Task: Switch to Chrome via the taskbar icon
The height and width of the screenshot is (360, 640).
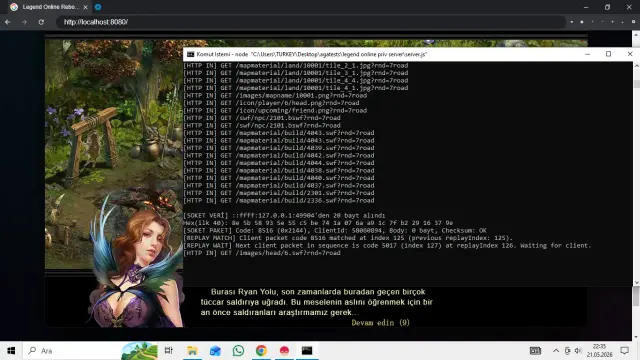Action: [261, 351]
